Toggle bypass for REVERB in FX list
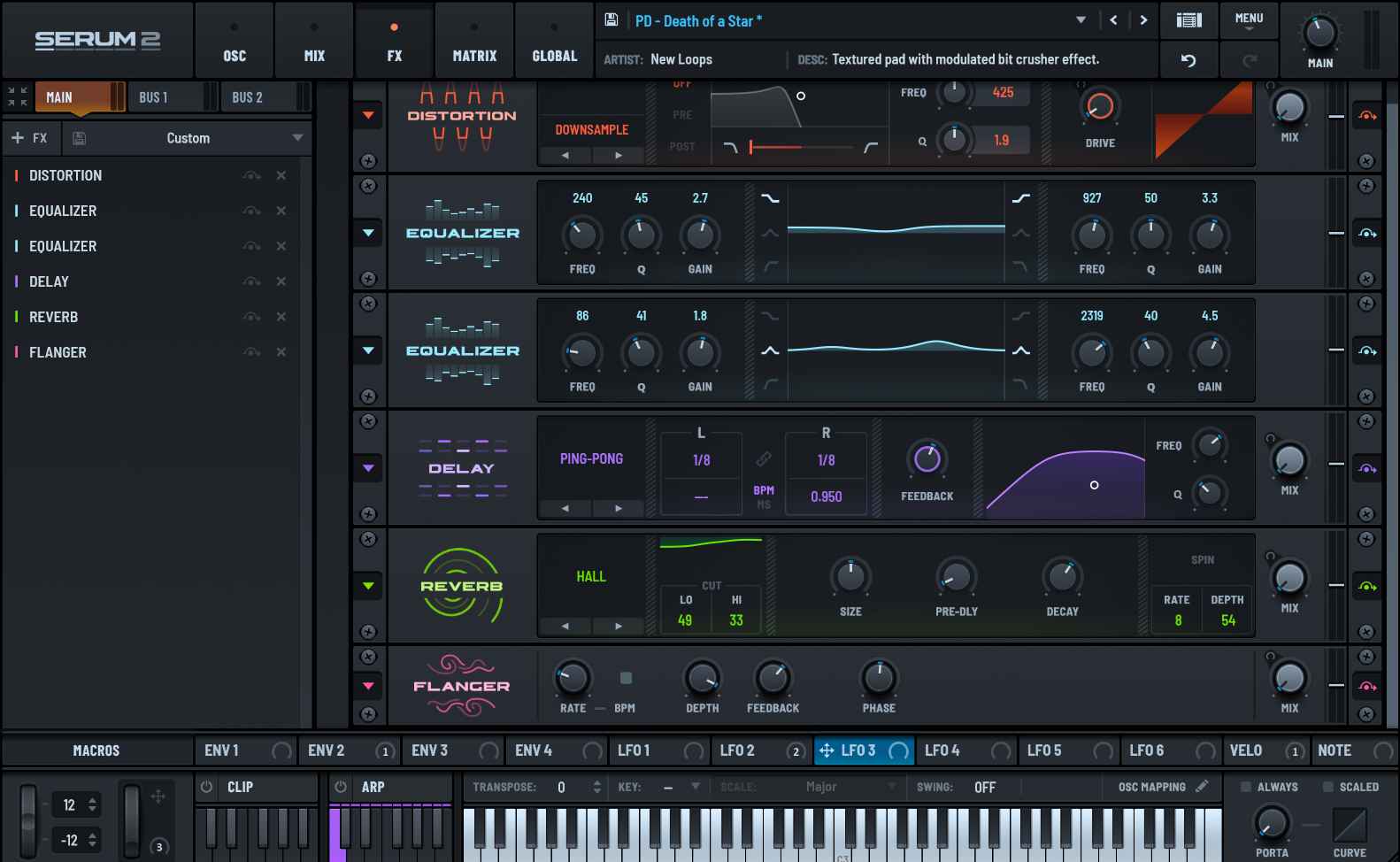Image resolution: width=1400 pixels, height=862 pixels. pyautogui.click(x=252, y=317)
